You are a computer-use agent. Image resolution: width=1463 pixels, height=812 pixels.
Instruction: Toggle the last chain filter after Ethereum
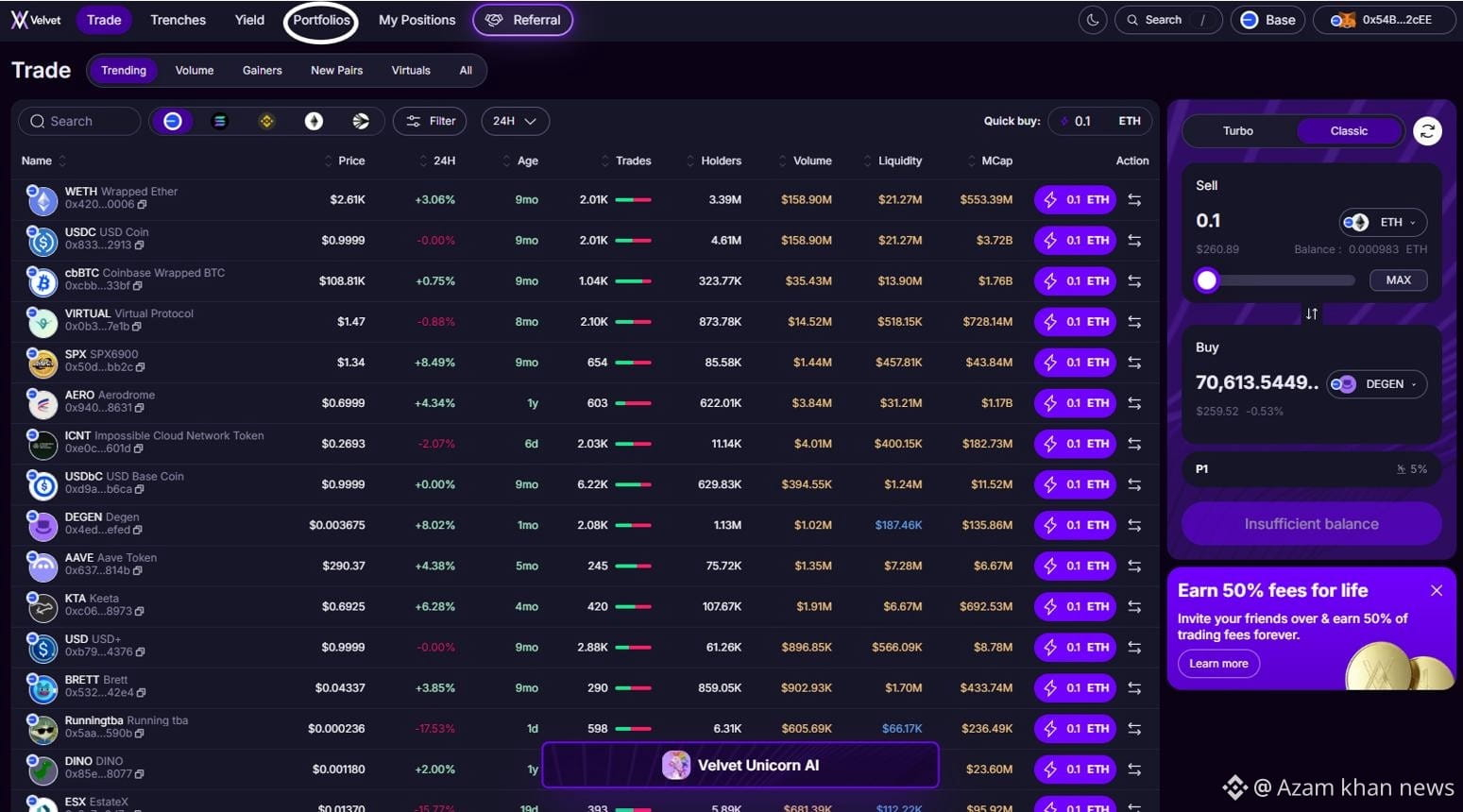coord(361,121)
